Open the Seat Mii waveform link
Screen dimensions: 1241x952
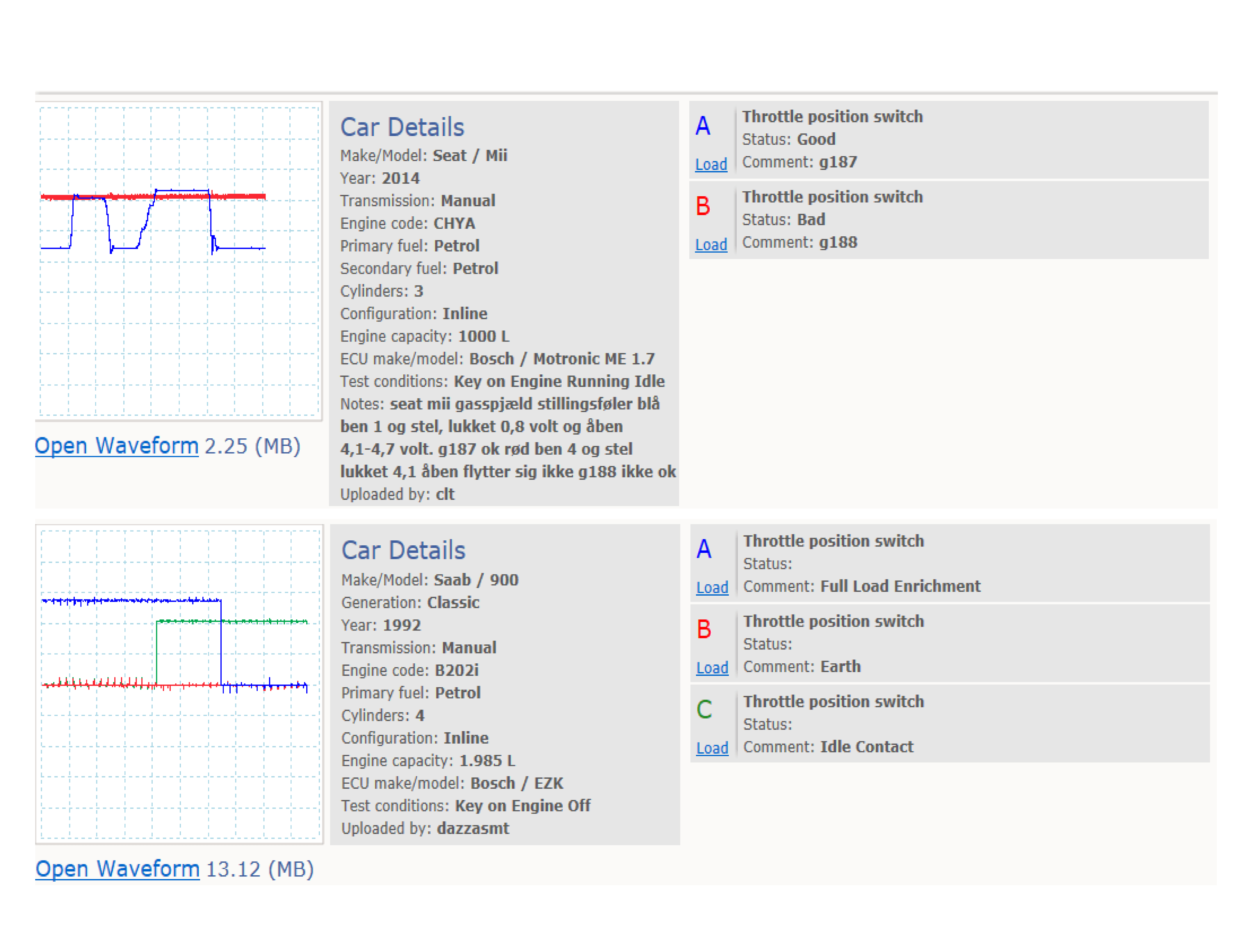(x=117, y=446)
